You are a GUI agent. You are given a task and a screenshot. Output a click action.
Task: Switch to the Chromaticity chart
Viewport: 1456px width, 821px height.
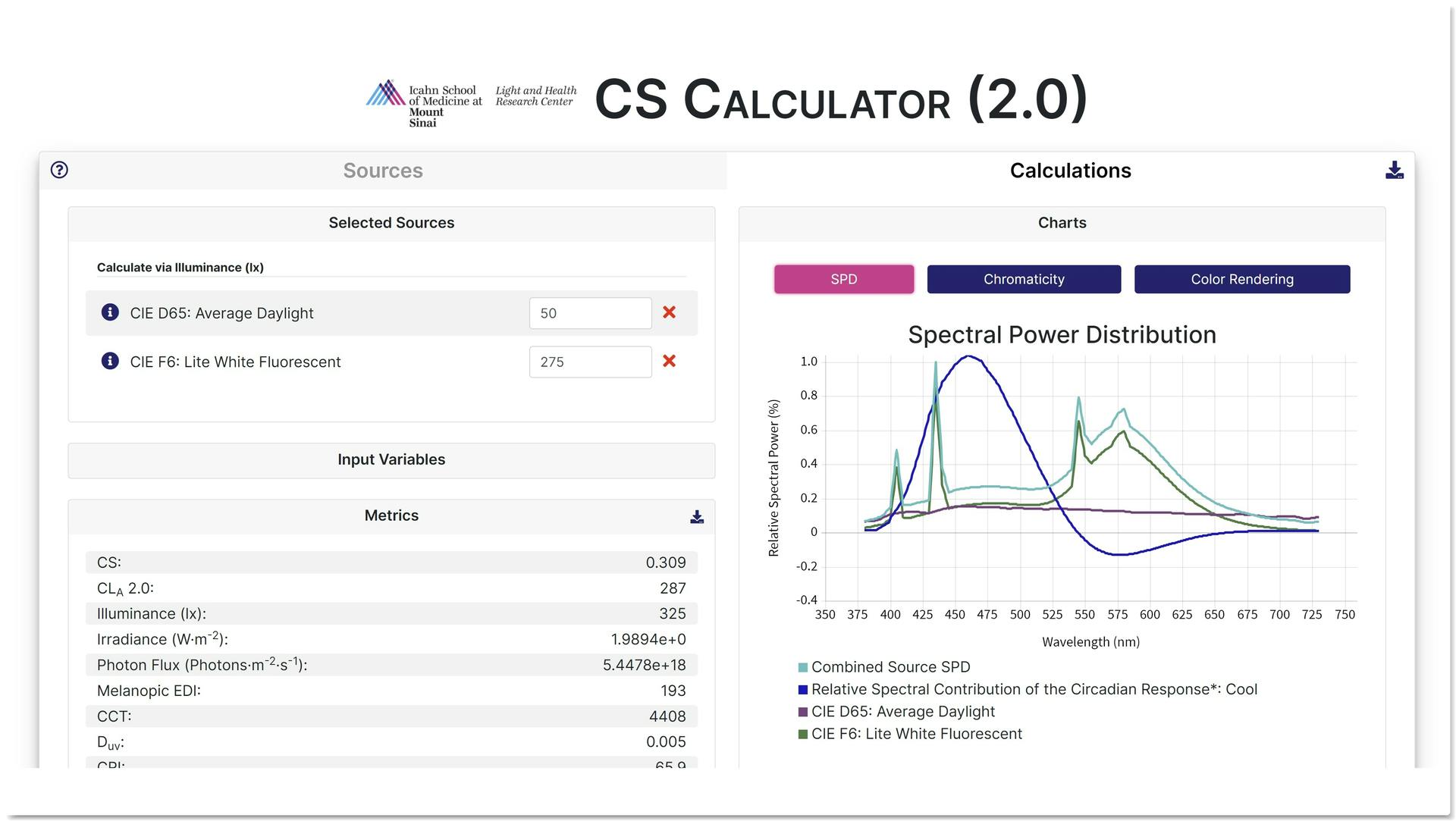(x=1024, y=279)
